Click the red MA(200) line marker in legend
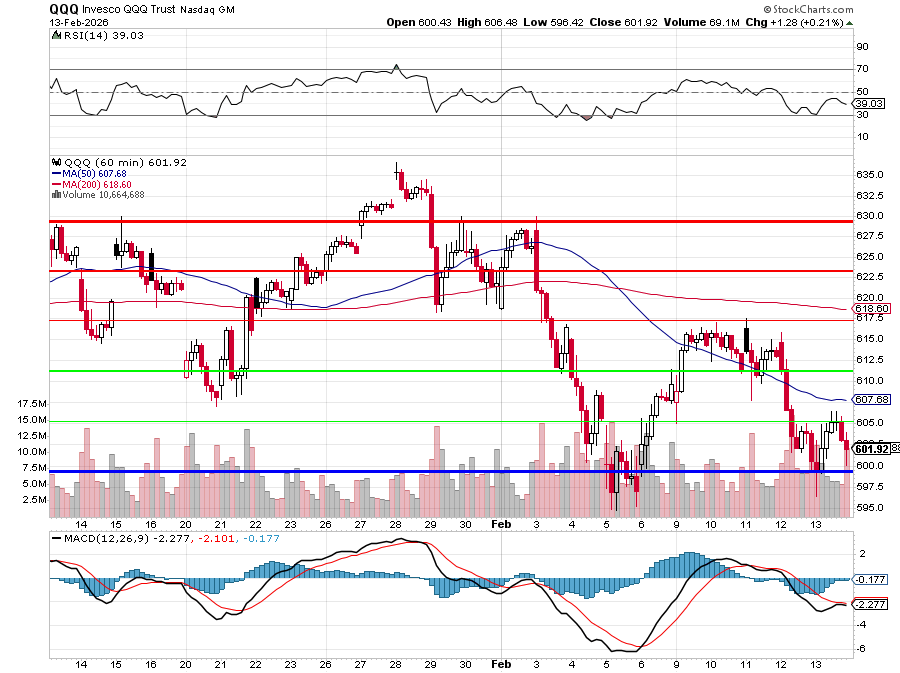The image size is (900, 673). click(54, 184)
